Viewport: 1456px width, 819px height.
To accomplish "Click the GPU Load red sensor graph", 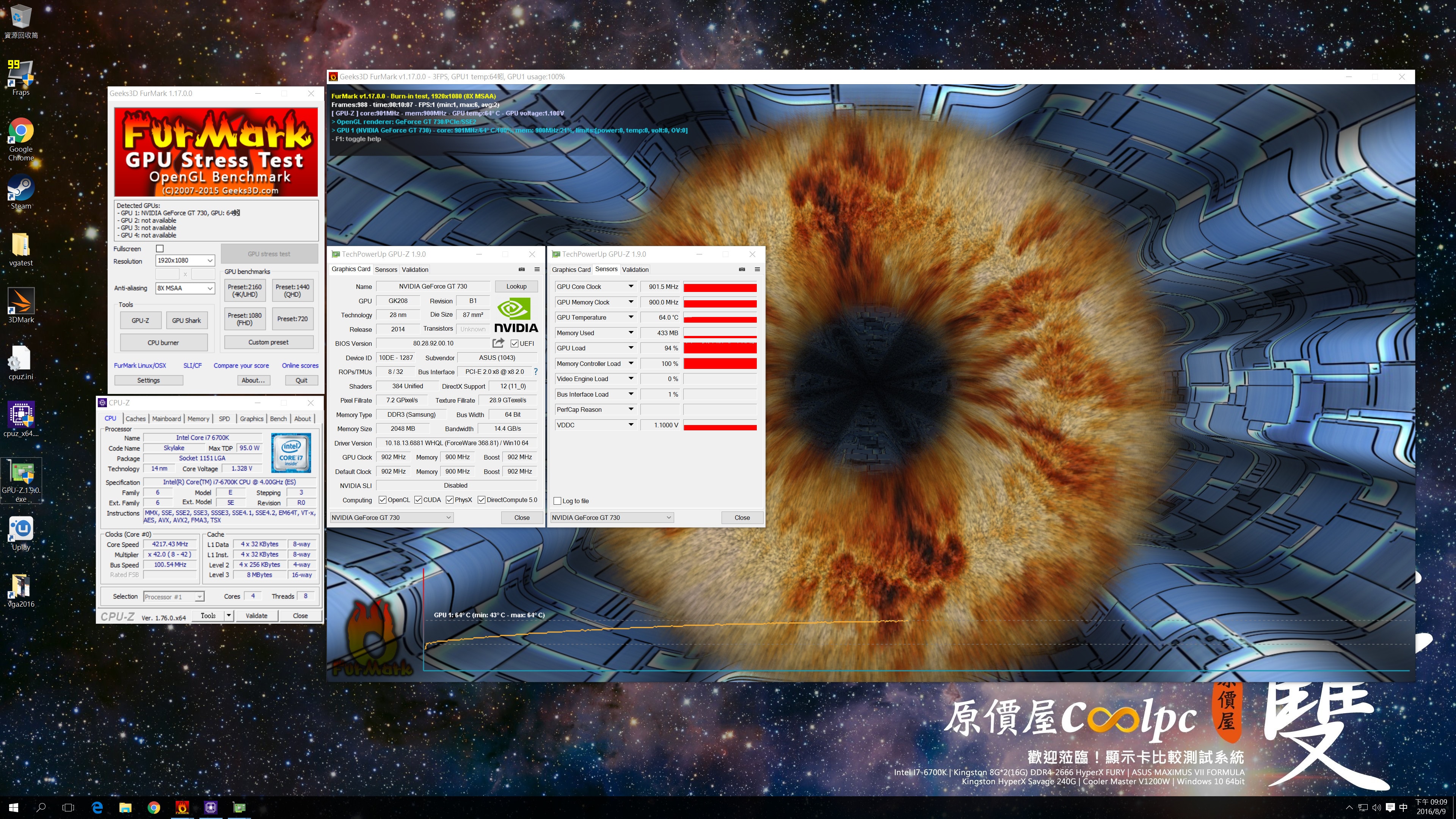I will point(720,348).
